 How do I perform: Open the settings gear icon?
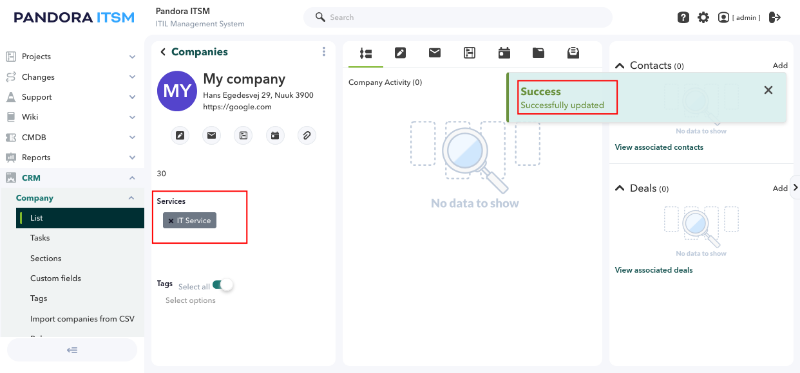tap(703, 17)
